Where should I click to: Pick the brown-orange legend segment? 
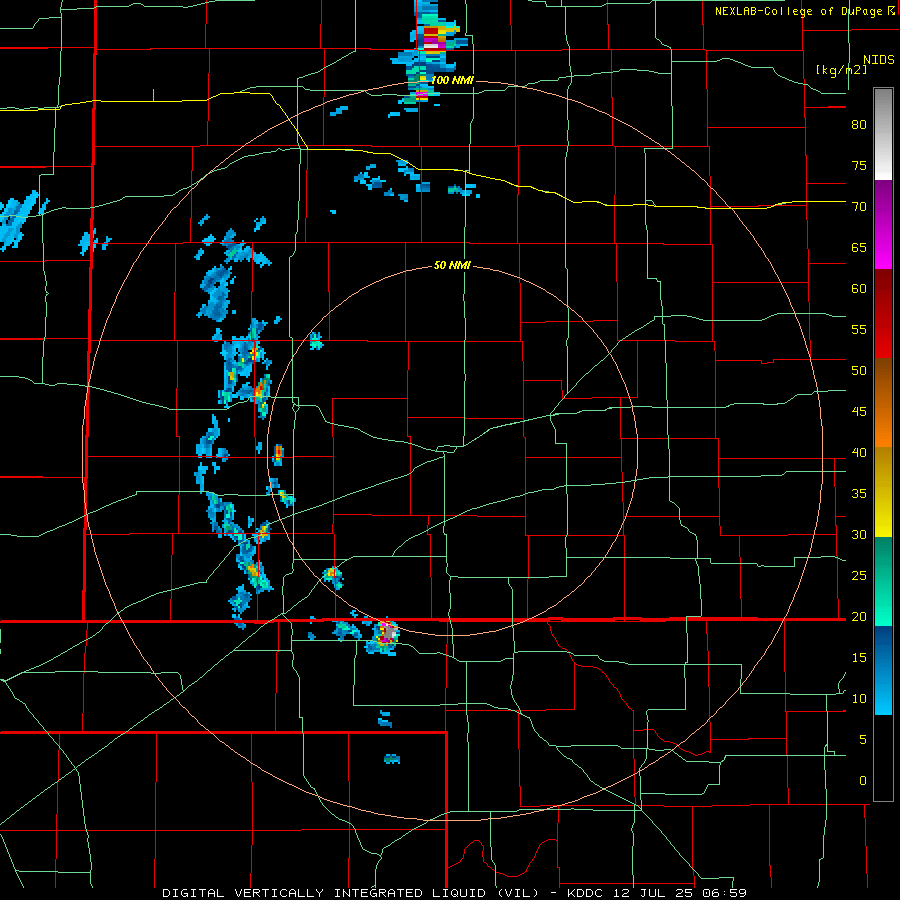(883, 403)
